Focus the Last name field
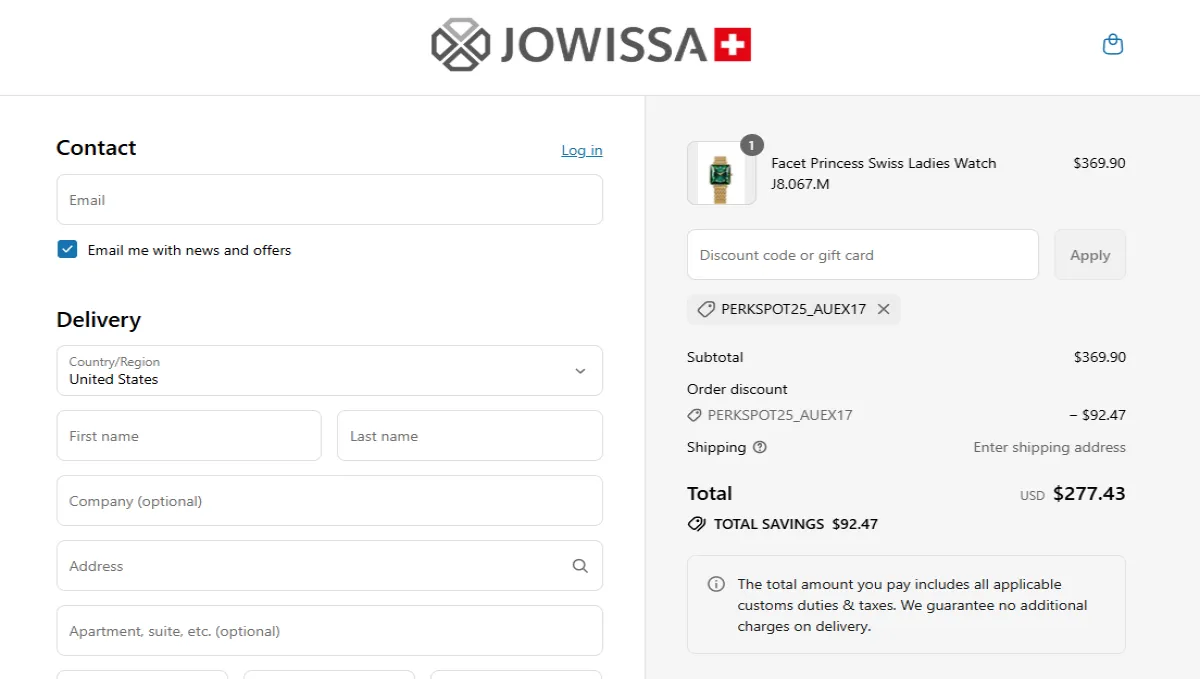 pyautogui.click(x=470, y=436)
